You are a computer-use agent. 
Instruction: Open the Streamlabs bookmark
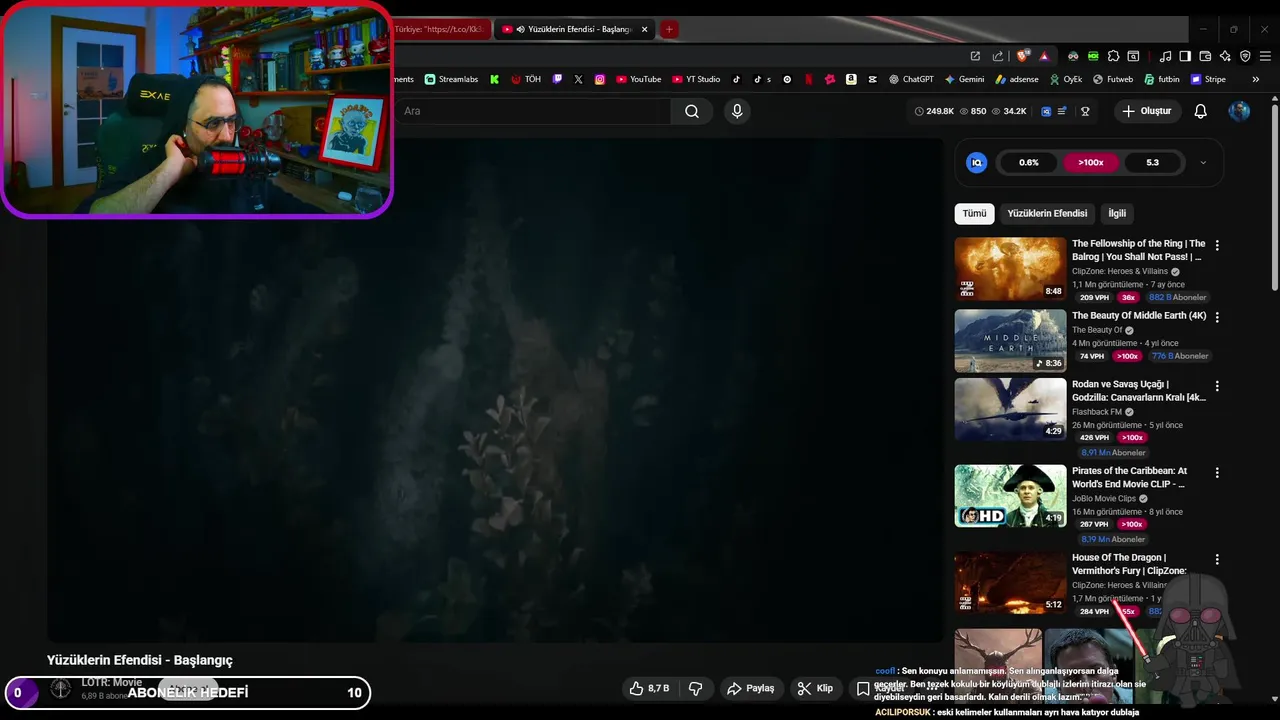[x=451, y=79]
